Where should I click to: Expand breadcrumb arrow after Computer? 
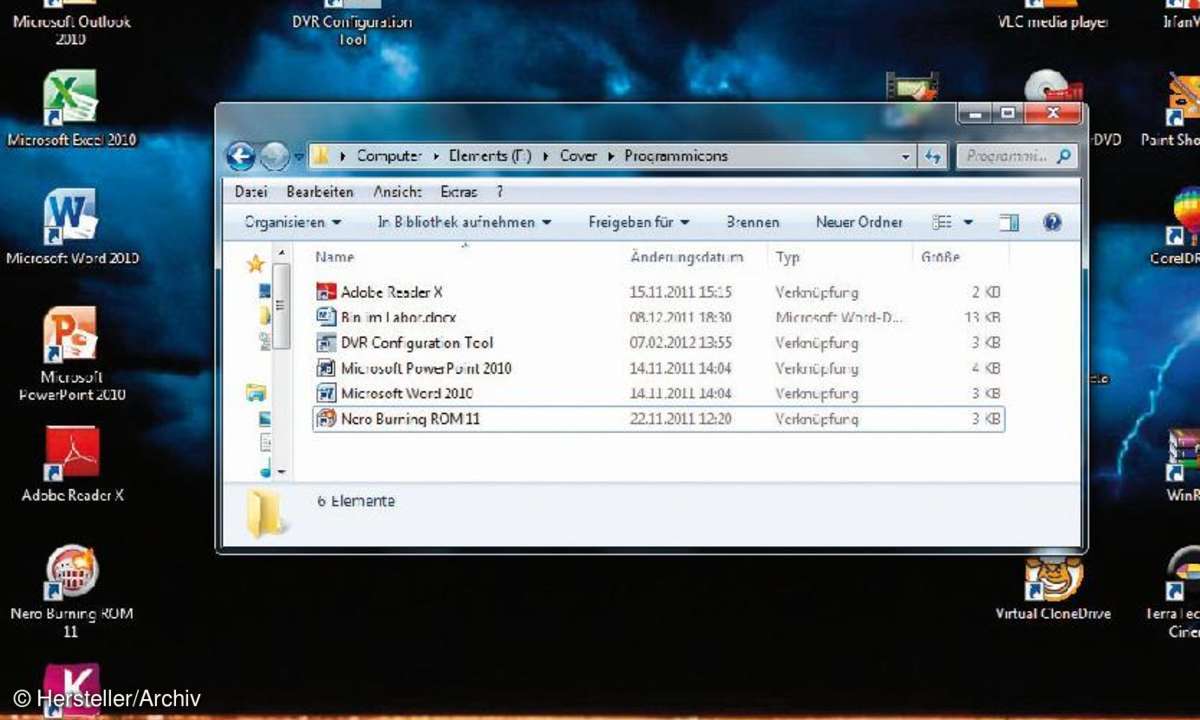tap(437, 156)
